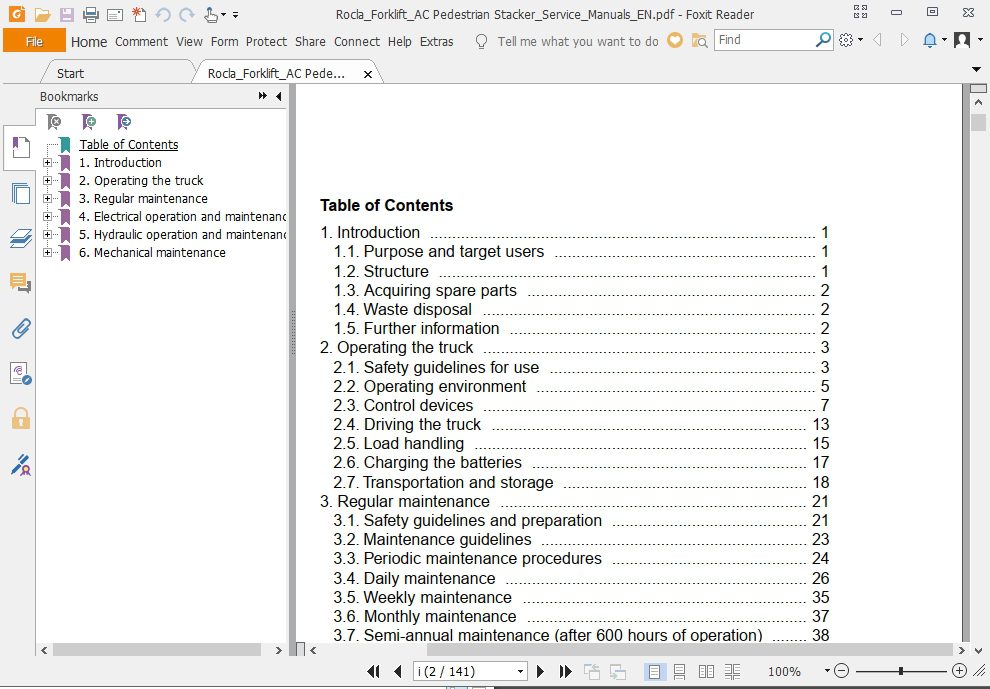Open the Layers panel
Viewport: 990px width, 689px height.
(21, 238)
